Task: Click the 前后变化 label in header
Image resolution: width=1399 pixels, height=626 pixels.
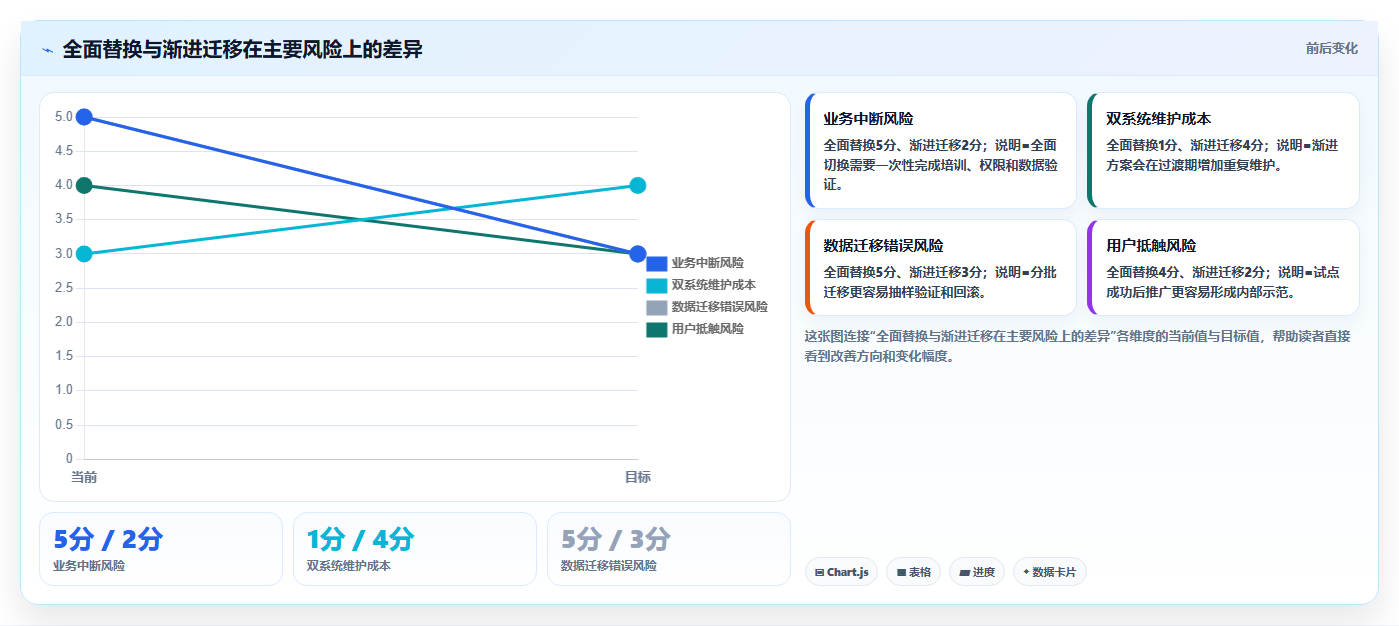Action: [x=1331, y=48]
